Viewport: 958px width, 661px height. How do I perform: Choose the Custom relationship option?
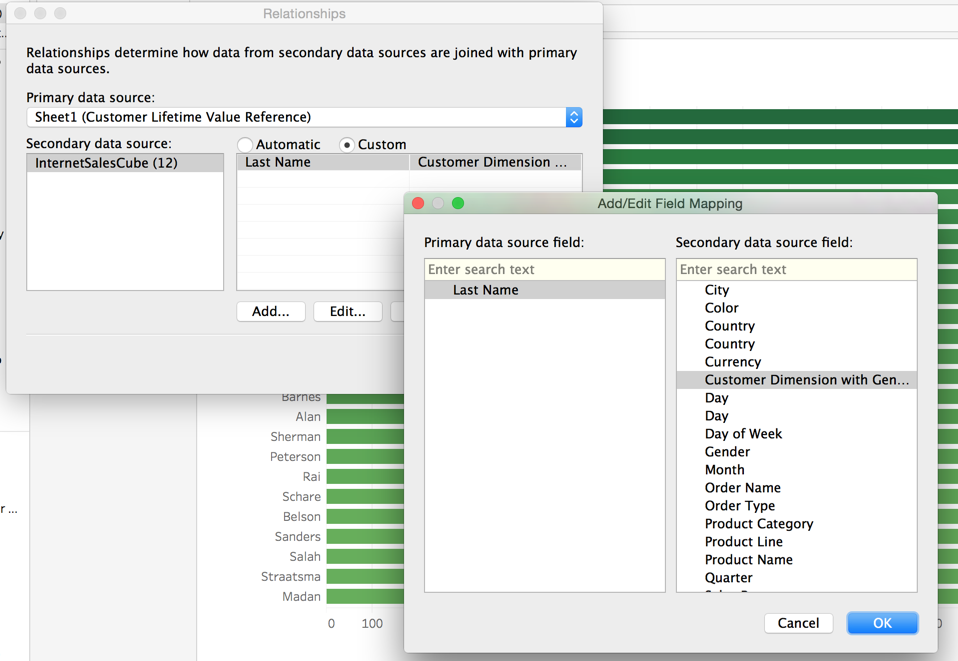coord(373,145)
